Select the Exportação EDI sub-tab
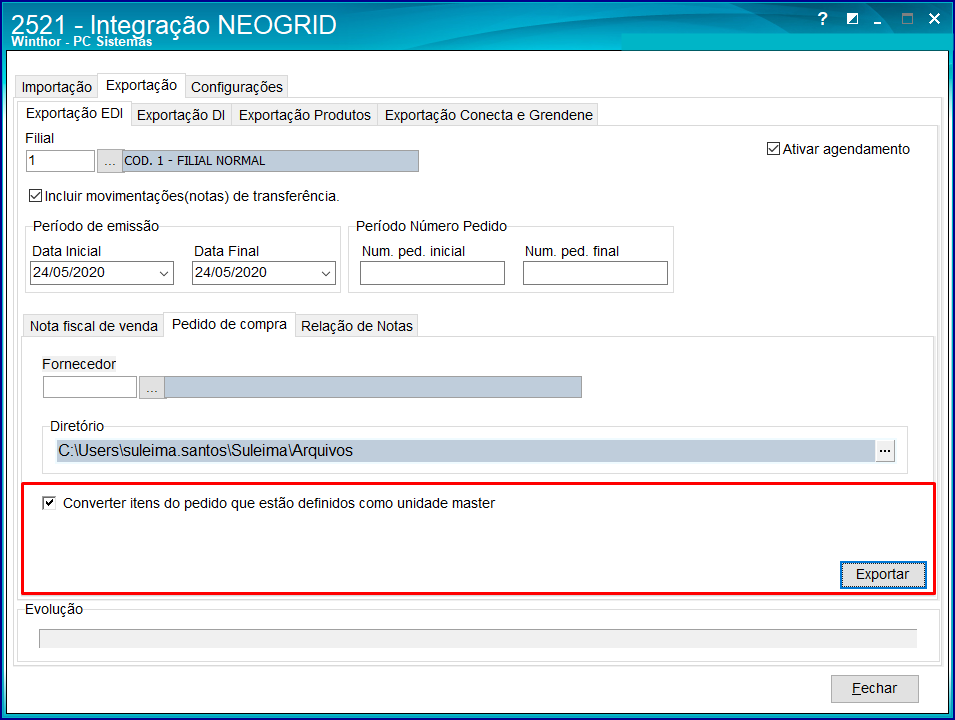The width and height of the screenshot is (955, 720). (74, 114)
